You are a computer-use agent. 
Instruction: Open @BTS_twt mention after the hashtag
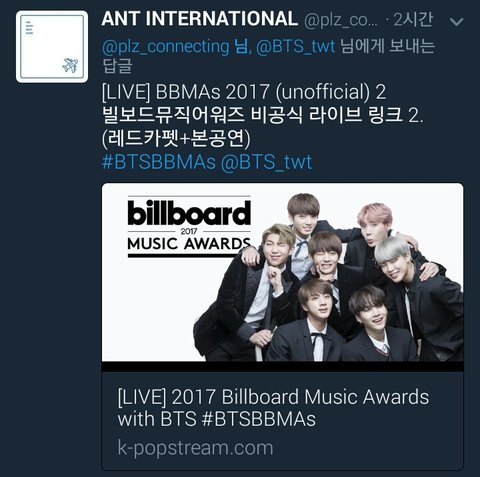[x=266, y=162]
